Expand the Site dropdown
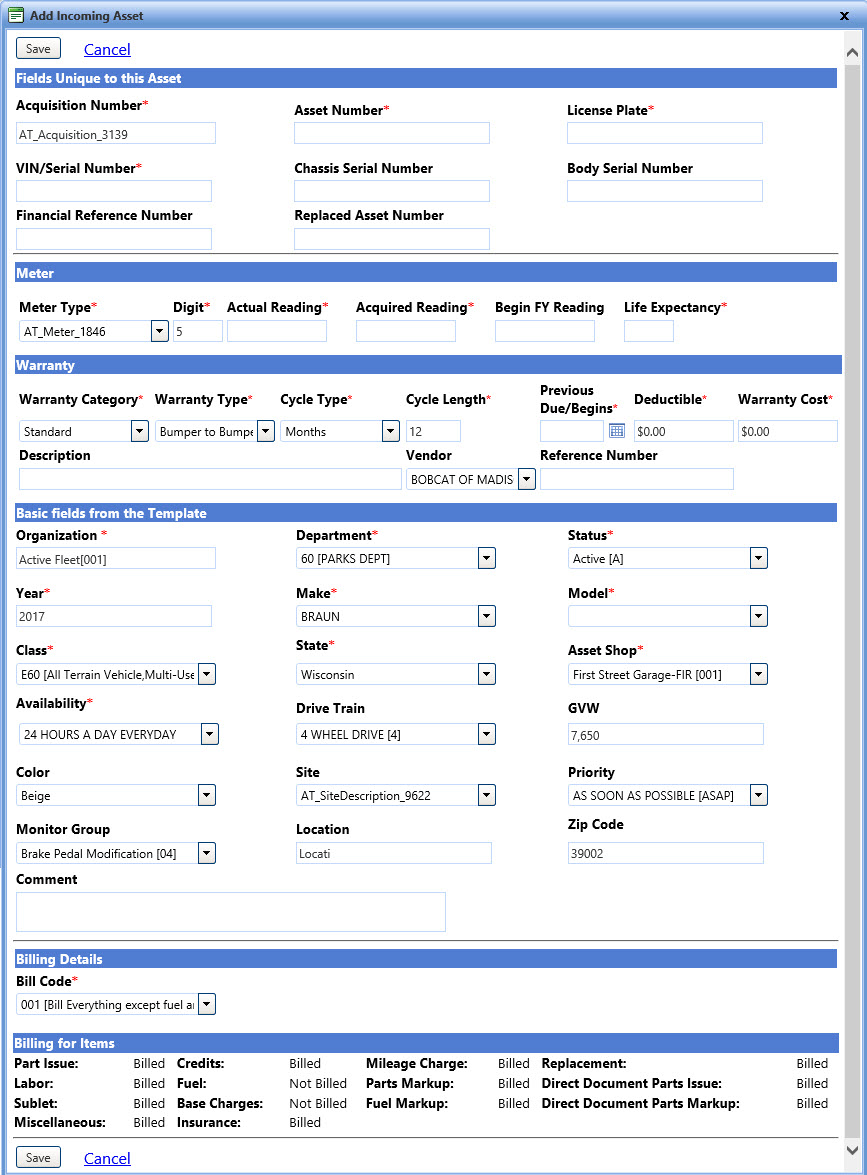 [487, 795]
